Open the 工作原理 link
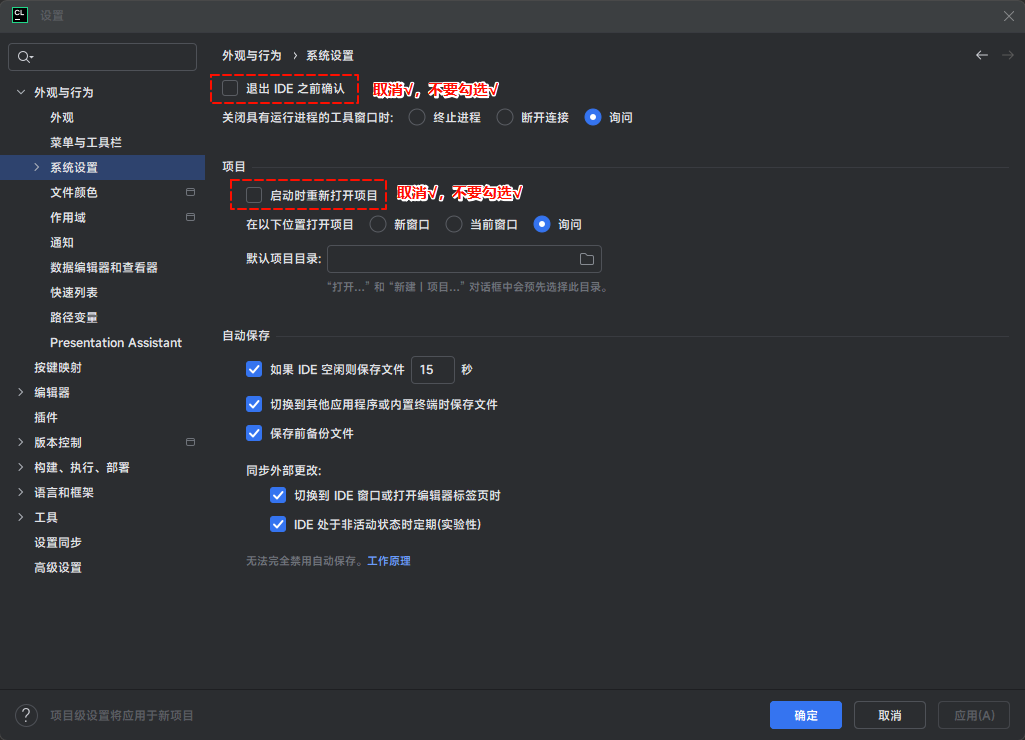The image size is (1025, 740). pos(388,561)
